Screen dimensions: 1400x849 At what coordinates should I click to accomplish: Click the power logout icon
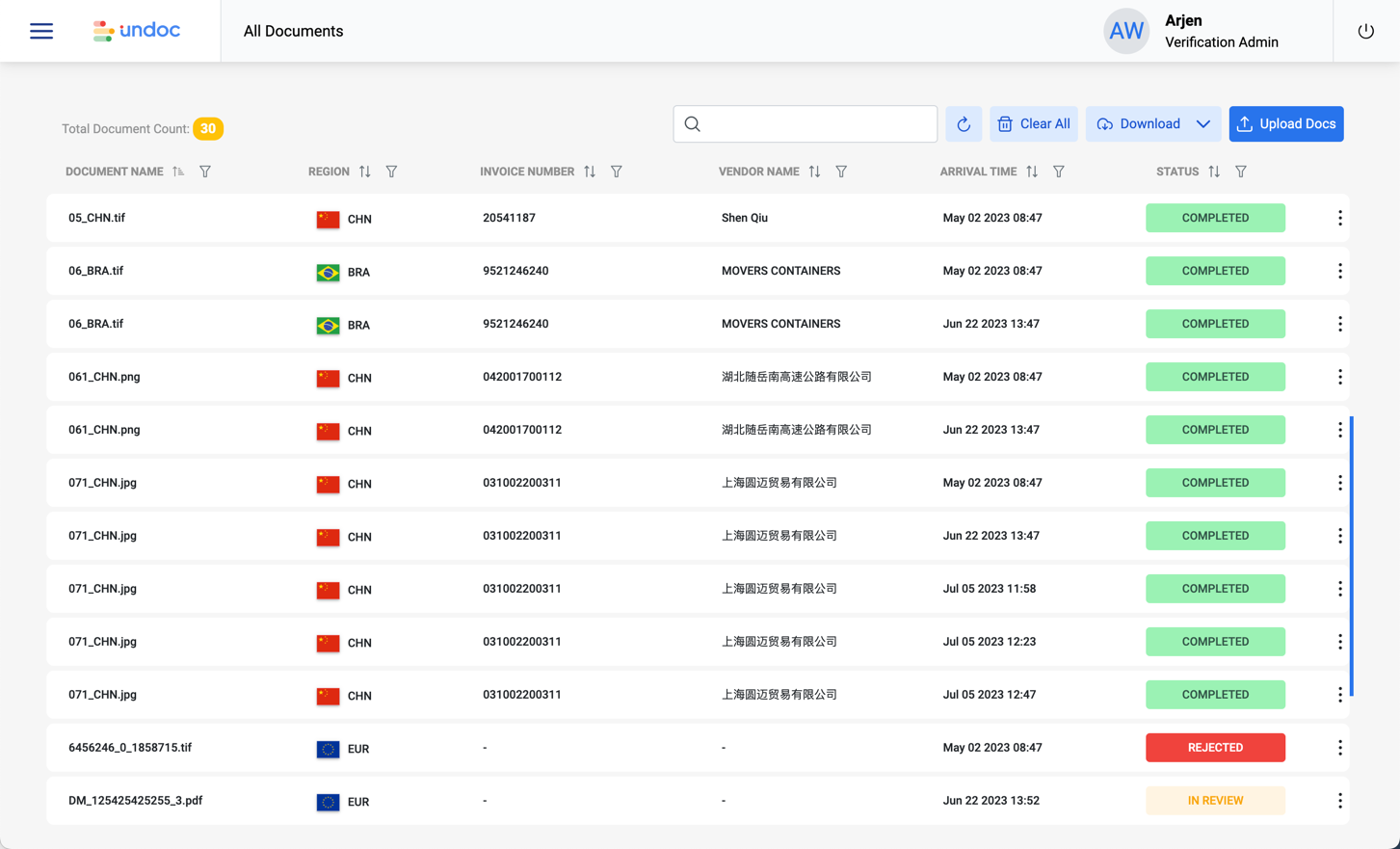pyautogui.click(x=1365, y=31)
